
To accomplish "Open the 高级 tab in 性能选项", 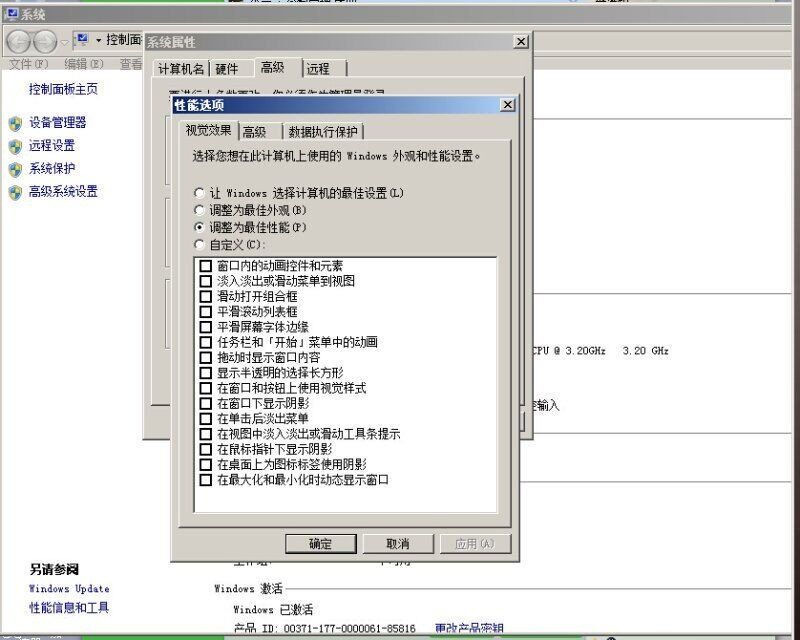I will coord(255,132).
